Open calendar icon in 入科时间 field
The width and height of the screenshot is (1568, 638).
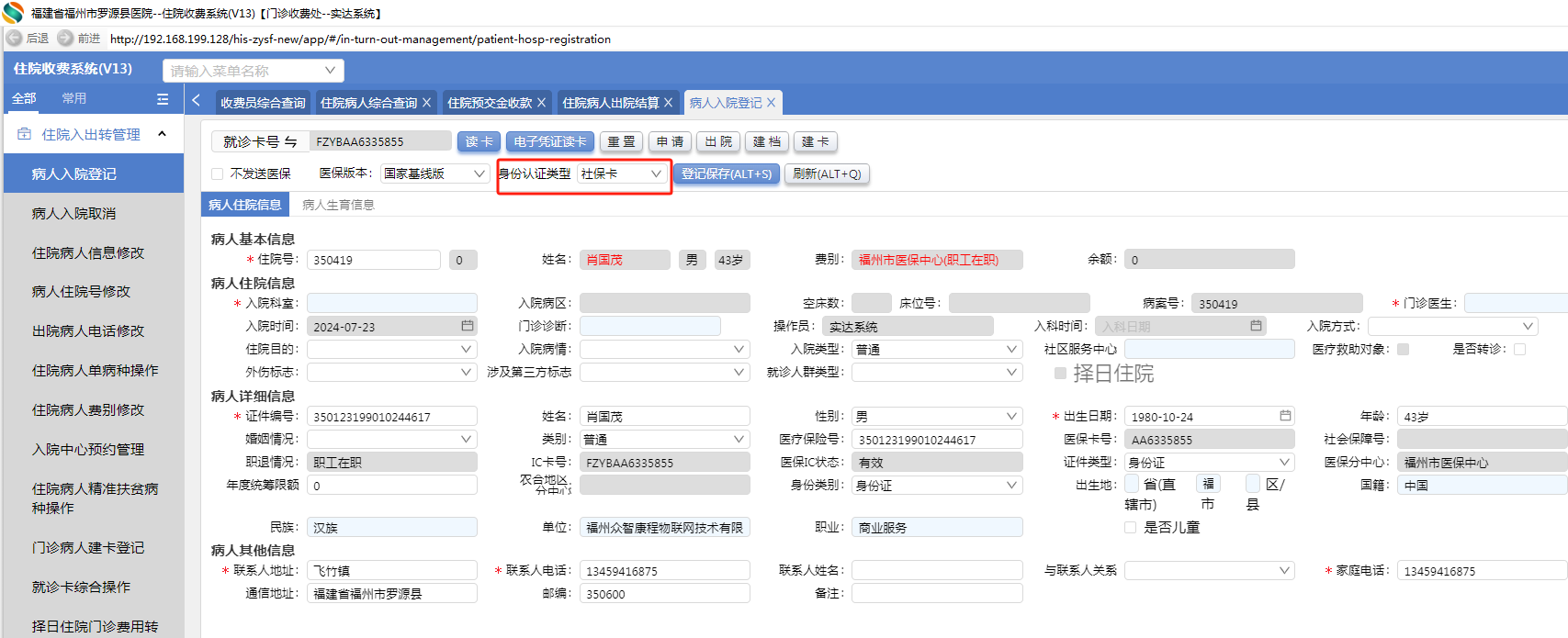point(1257,326)
